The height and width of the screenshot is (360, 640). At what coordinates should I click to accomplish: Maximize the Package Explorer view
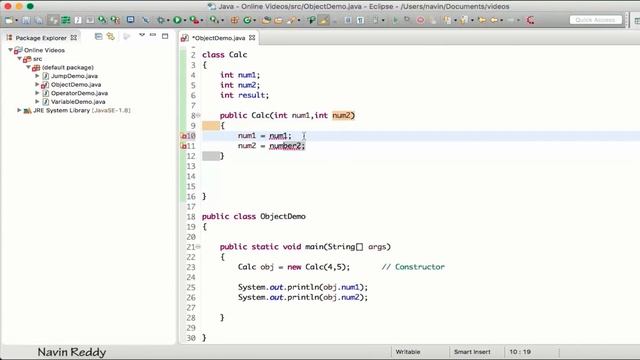165,36
